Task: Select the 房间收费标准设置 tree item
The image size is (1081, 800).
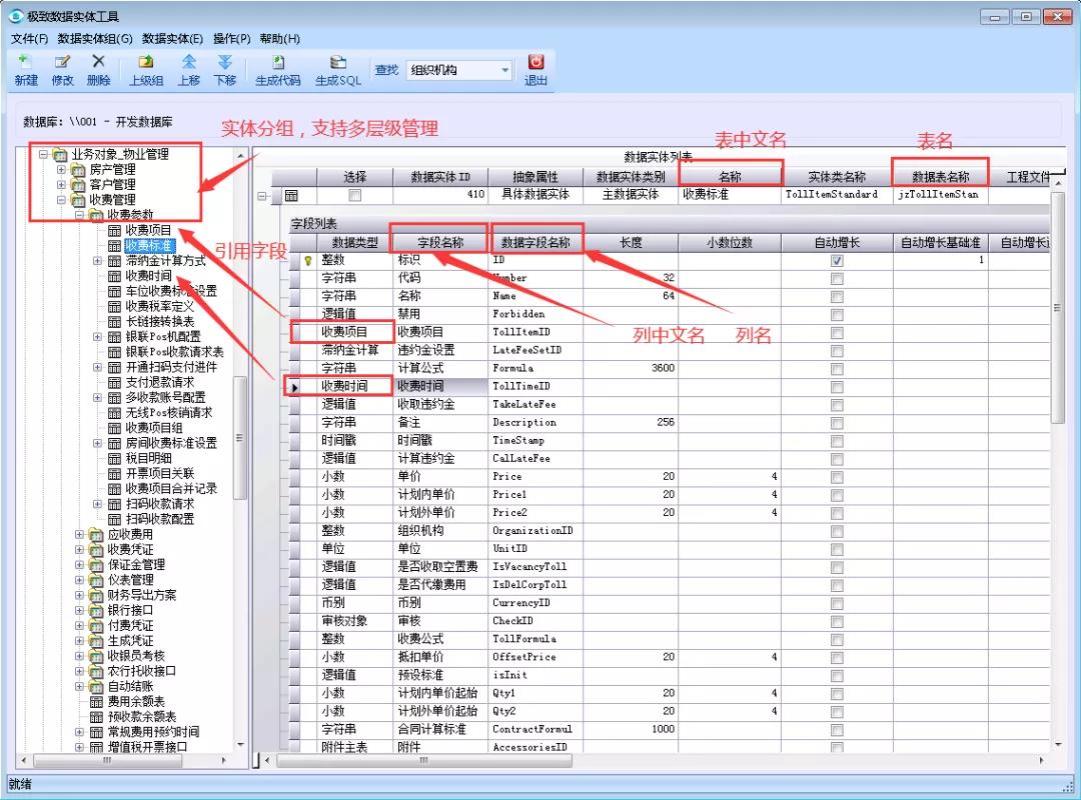Action: 171,443
